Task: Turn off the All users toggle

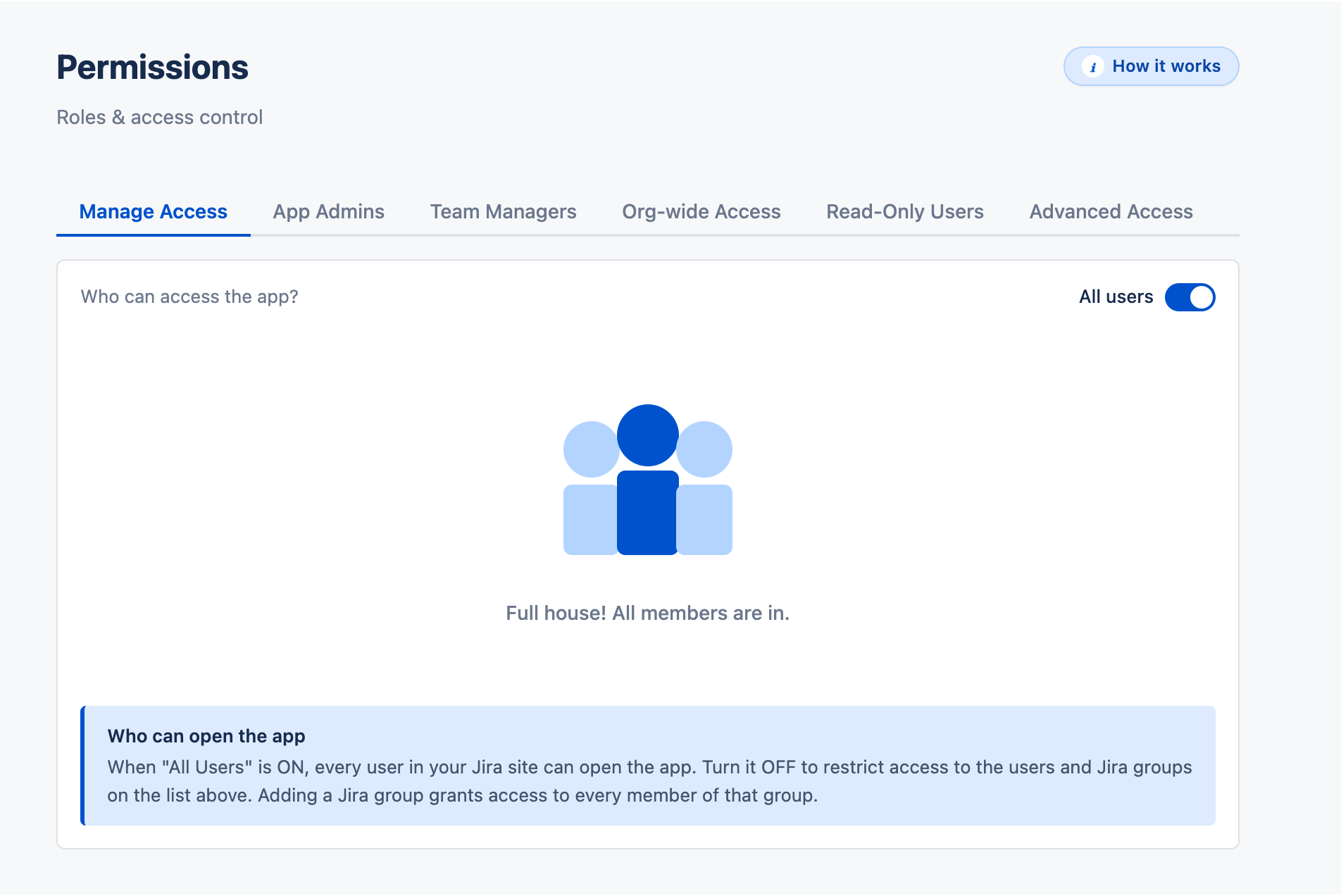Action: coord(1190,297)
